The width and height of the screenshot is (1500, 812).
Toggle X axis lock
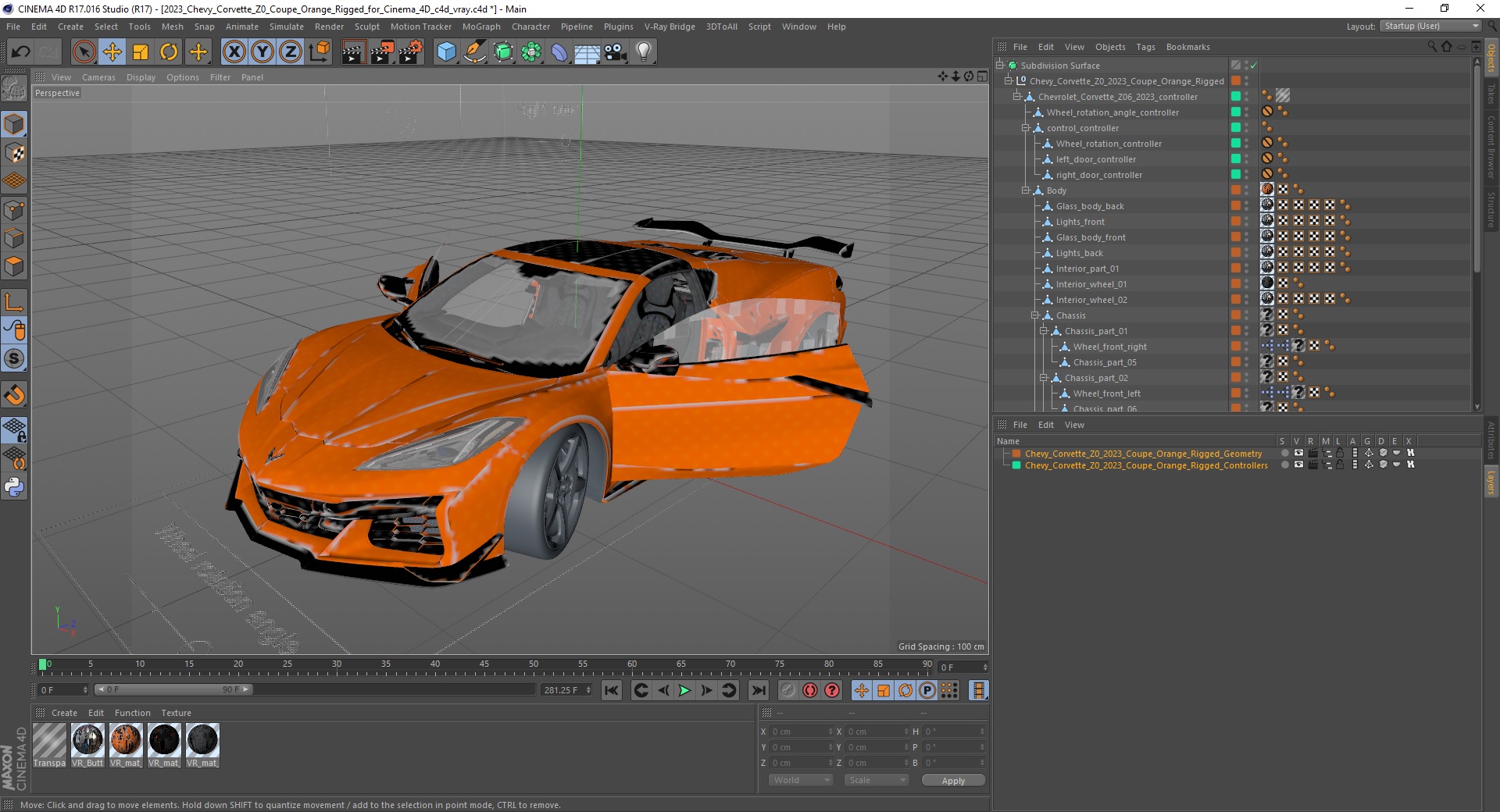point(234,52)
